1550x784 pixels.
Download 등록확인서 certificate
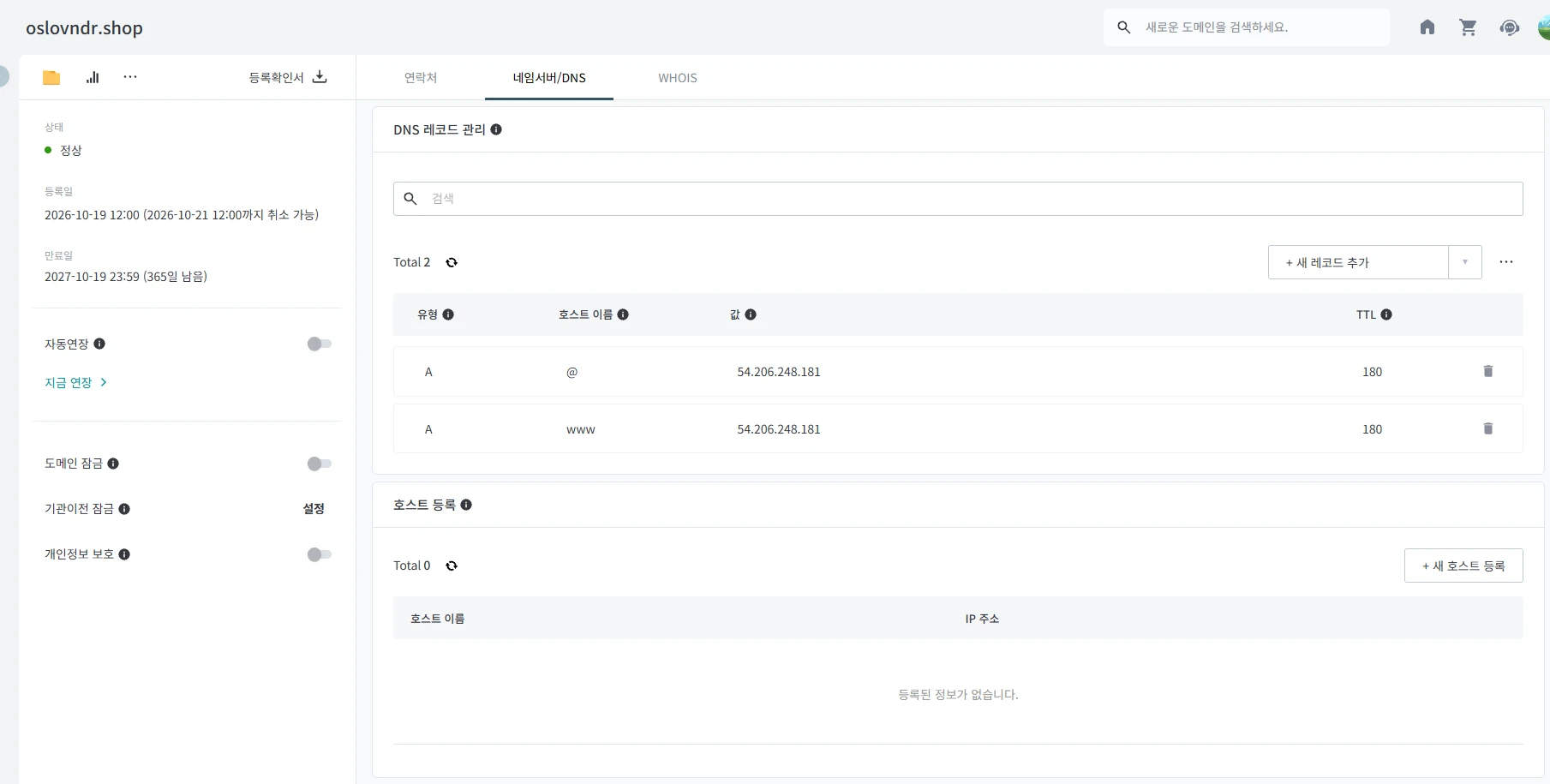[x=288, y=77]
